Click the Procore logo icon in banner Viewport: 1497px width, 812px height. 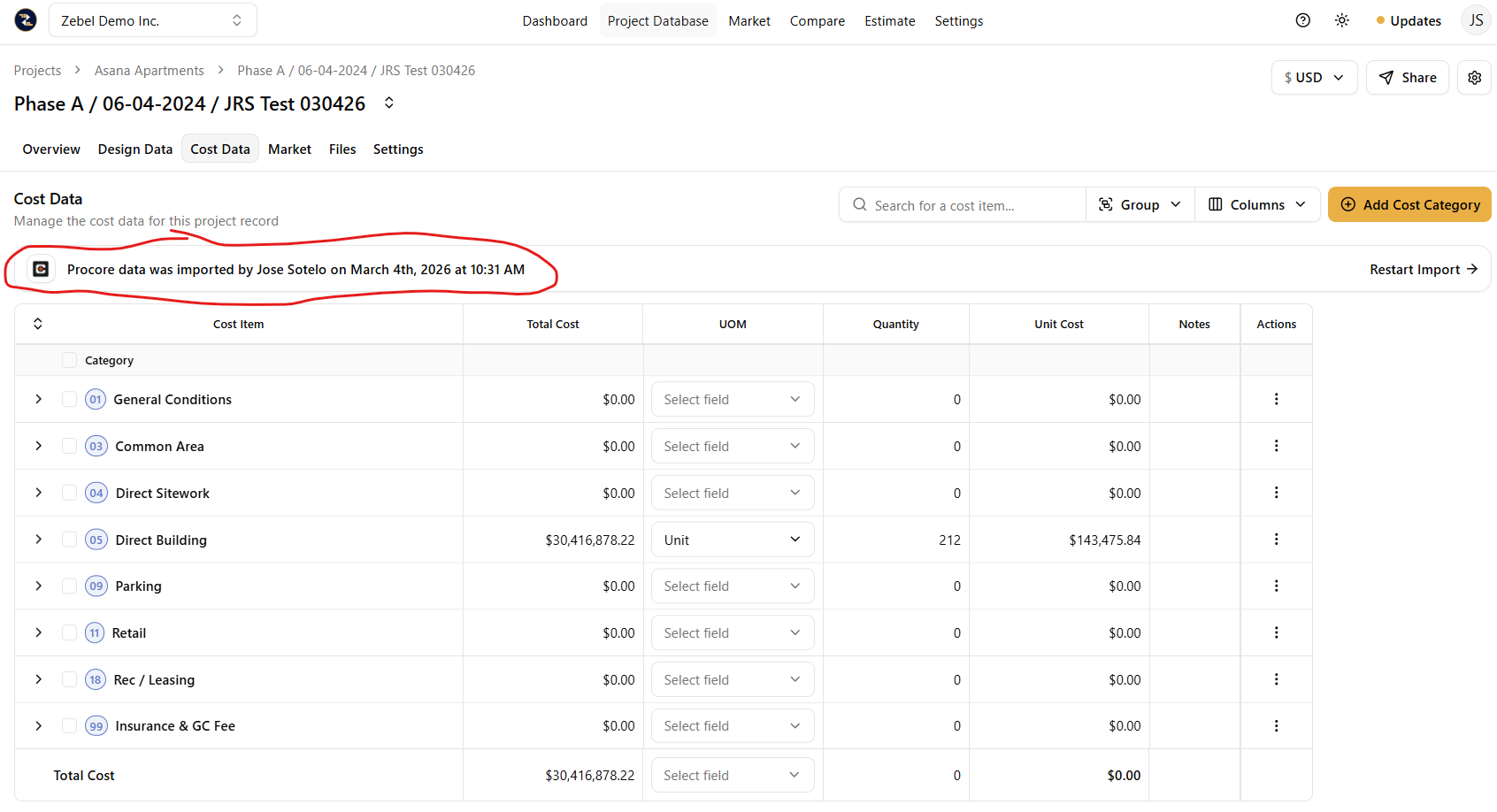pyautogui.click(x=41, y=270)
